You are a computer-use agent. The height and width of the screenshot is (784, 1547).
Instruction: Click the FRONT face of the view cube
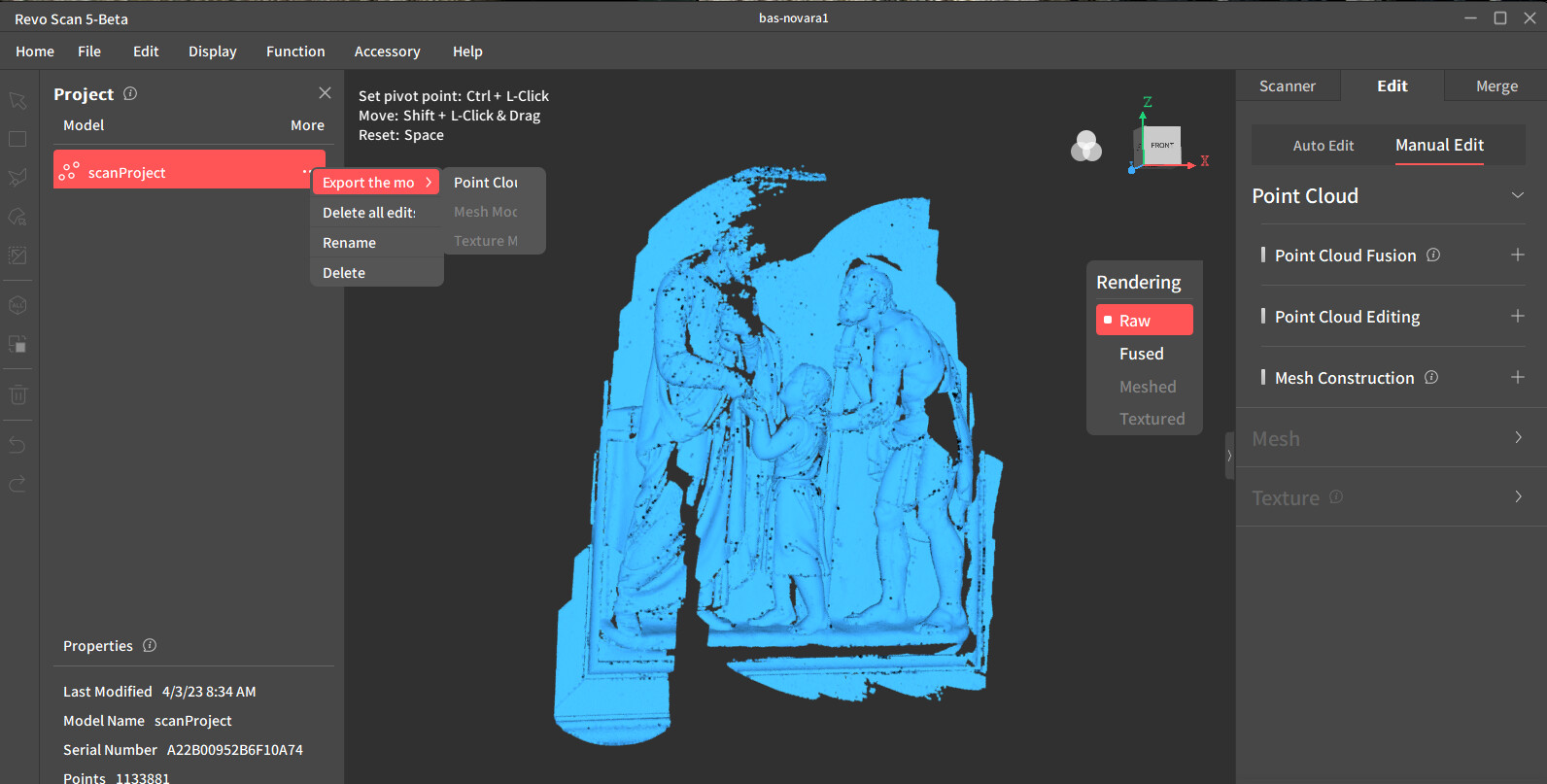[1162, 146]
